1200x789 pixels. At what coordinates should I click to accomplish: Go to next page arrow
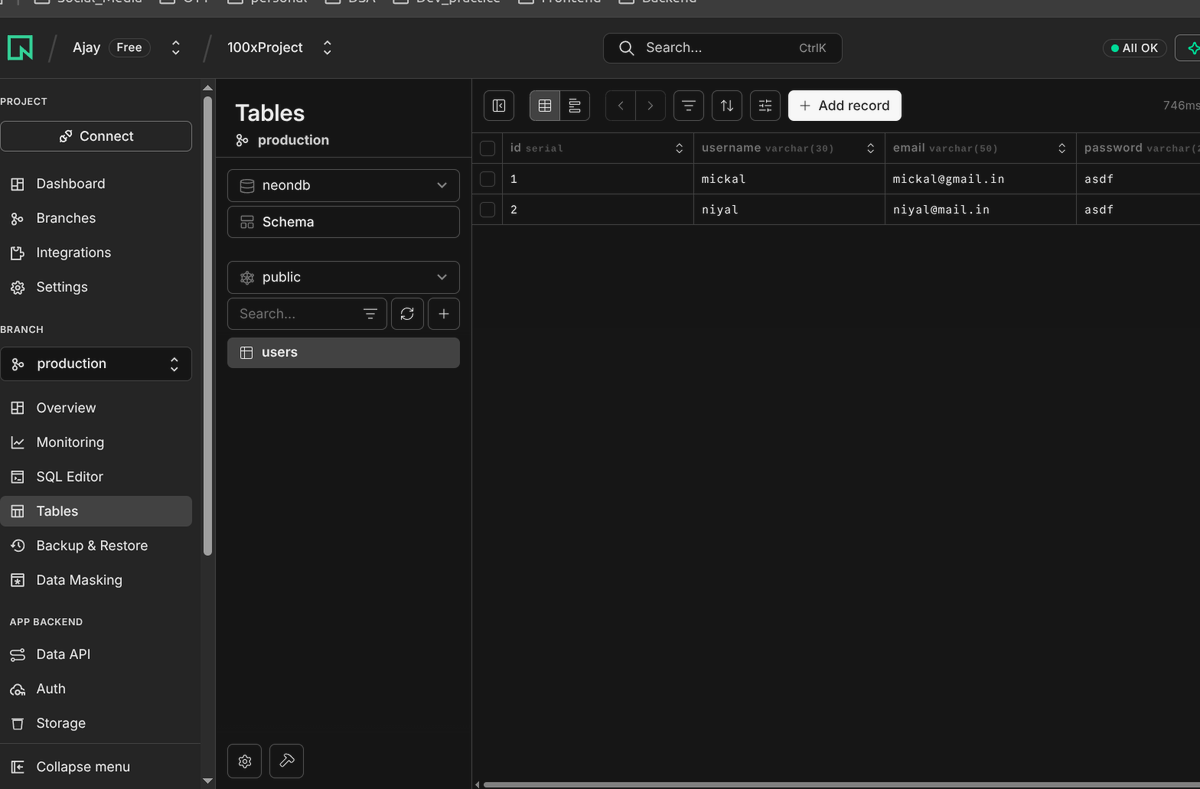click(x=651, y=105)
